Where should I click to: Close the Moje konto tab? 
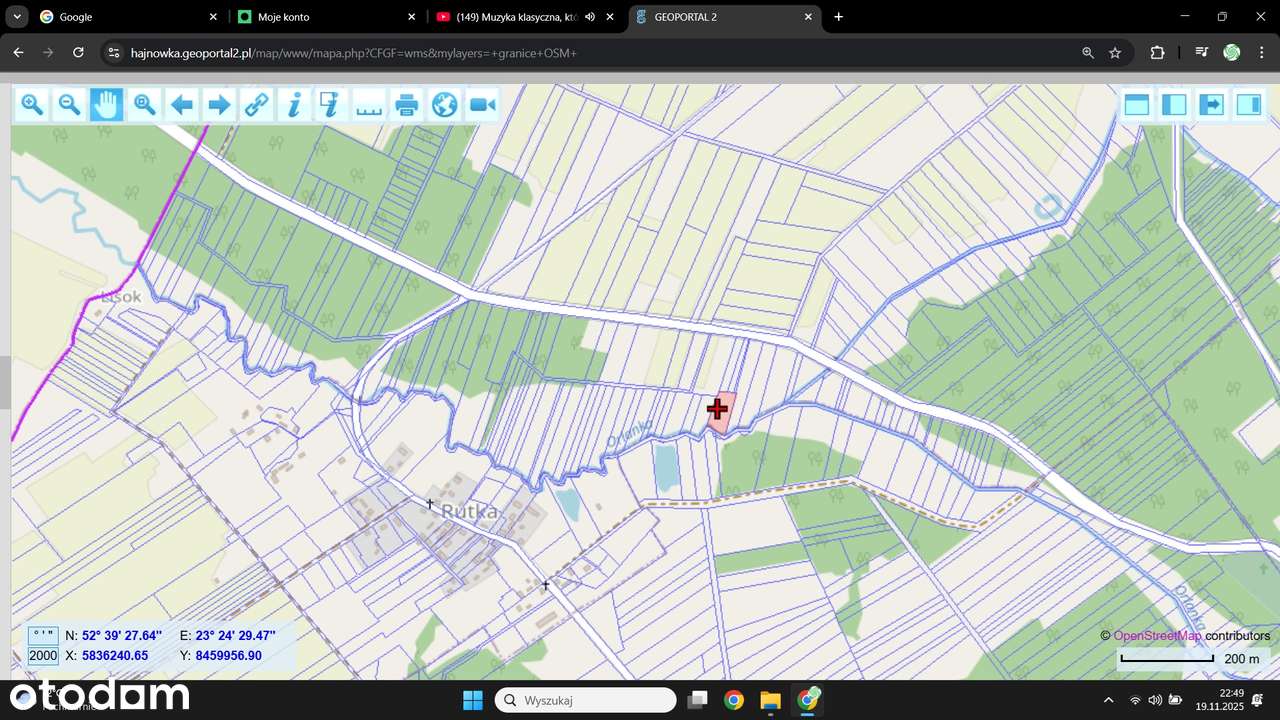click(411, 17)
